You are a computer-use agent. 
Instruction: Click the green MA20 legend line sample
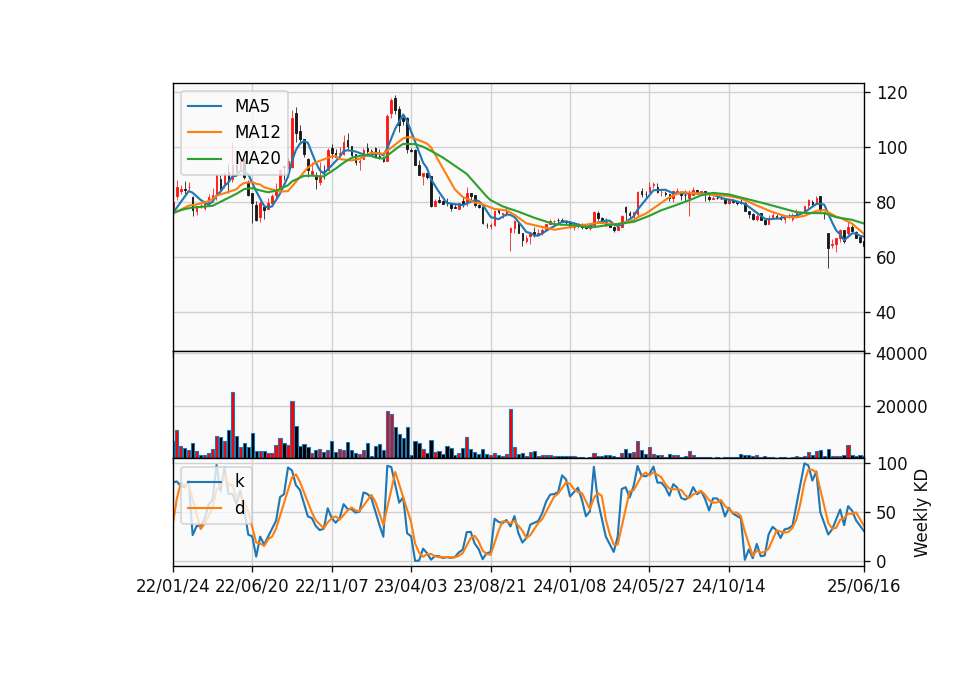204,158
